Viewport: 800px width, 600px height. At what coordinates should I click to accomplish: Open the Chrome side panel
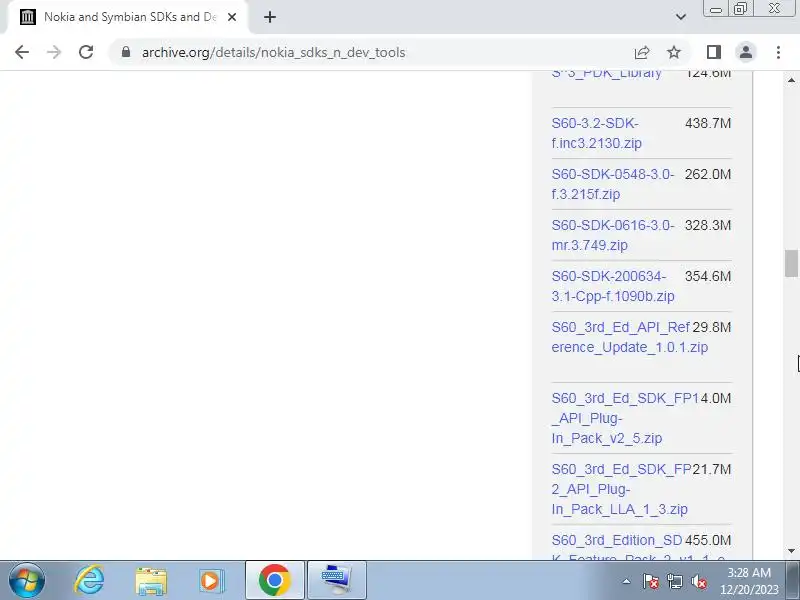coord(714,52)
